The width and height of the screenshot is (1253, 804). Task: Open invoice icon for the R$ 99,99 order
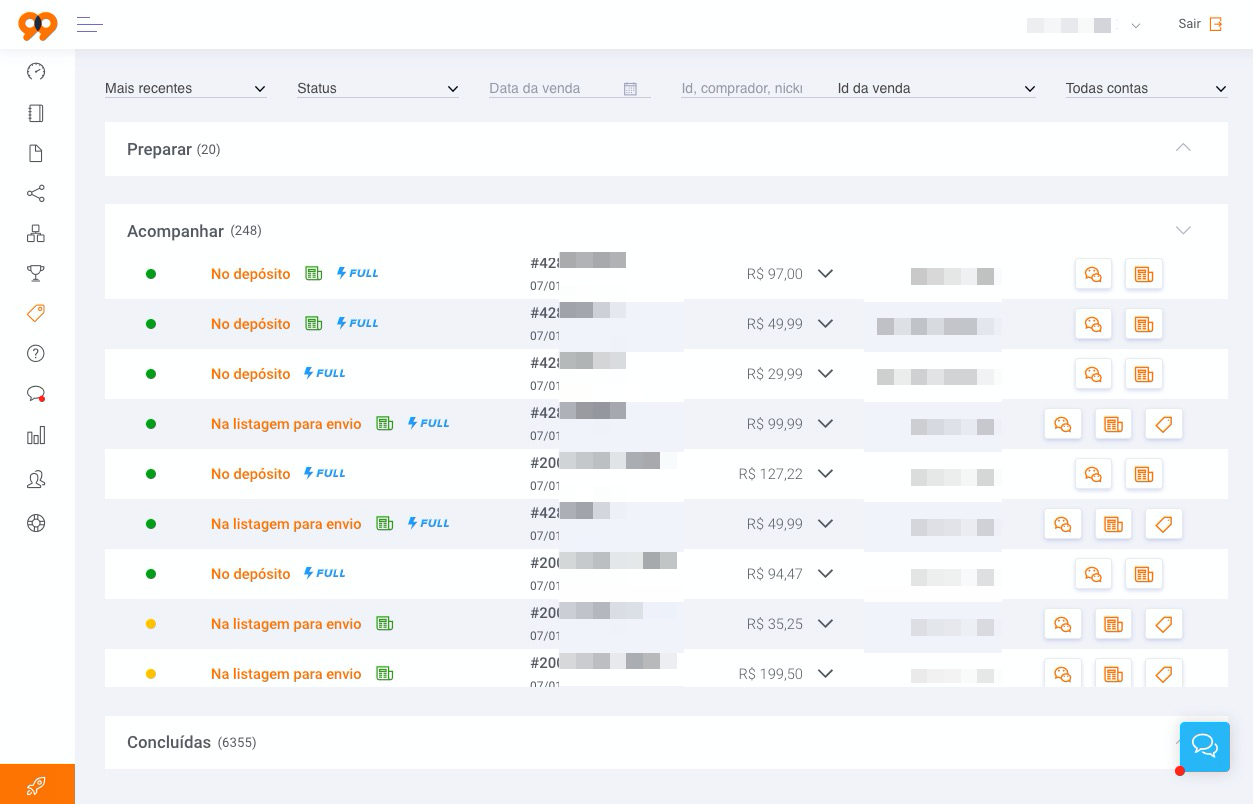(1113, 424)
